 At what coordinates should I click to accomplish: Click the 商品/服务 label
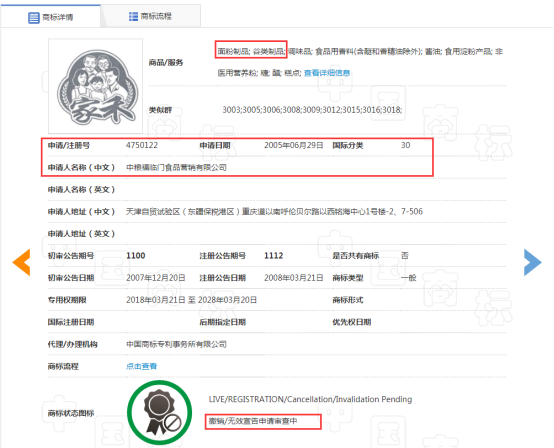pos(166,63)
